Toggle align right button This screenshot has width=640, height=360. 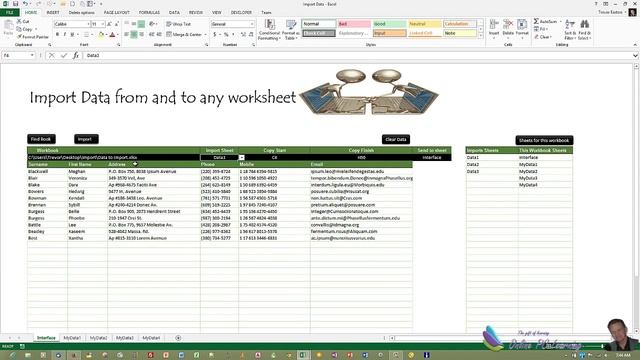pos(141,35)
